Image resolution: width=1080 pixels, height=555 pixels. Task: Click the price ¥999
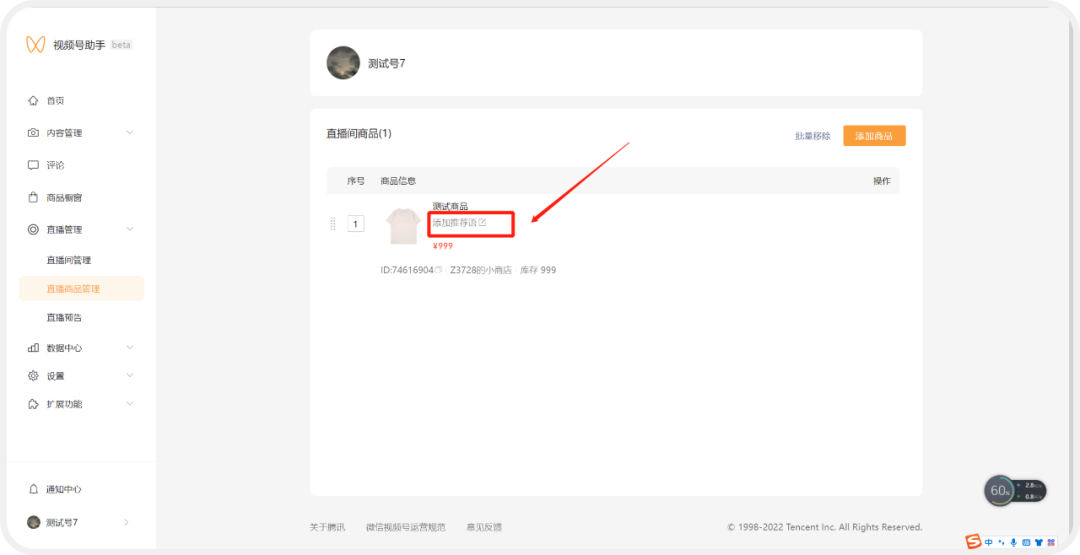point(443,246)
